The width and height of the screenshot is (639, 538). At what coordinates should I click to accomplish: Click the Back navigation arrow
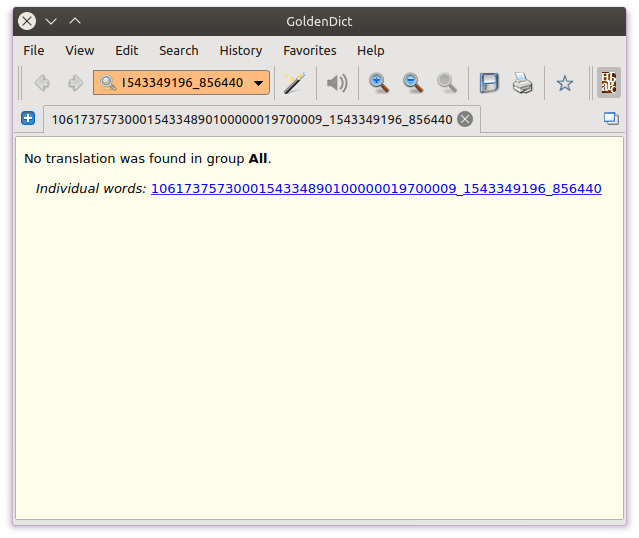point(42,83)
